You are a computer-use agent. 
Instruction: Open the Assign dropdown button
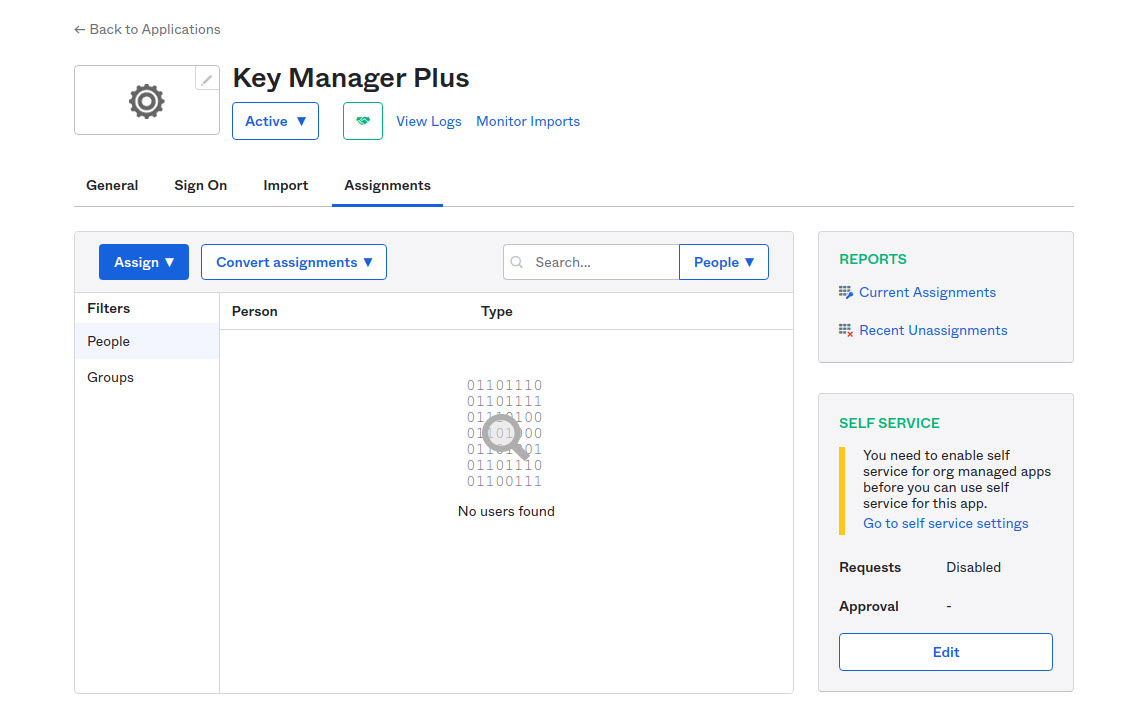click(x=144, y=262)
